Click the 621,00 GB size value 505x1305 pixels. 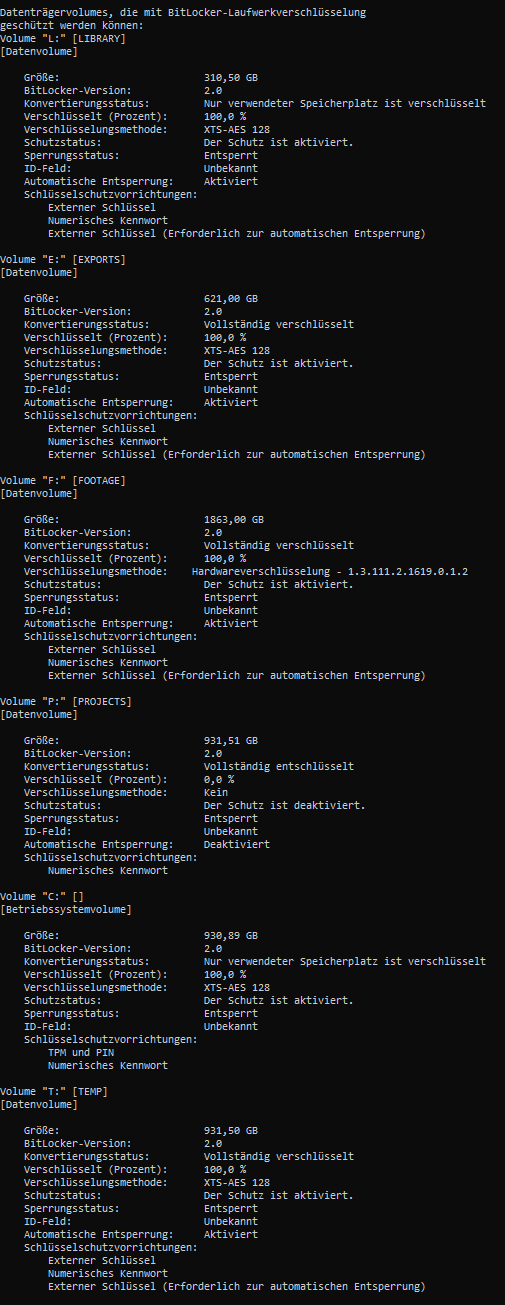[x=231, y=298]
